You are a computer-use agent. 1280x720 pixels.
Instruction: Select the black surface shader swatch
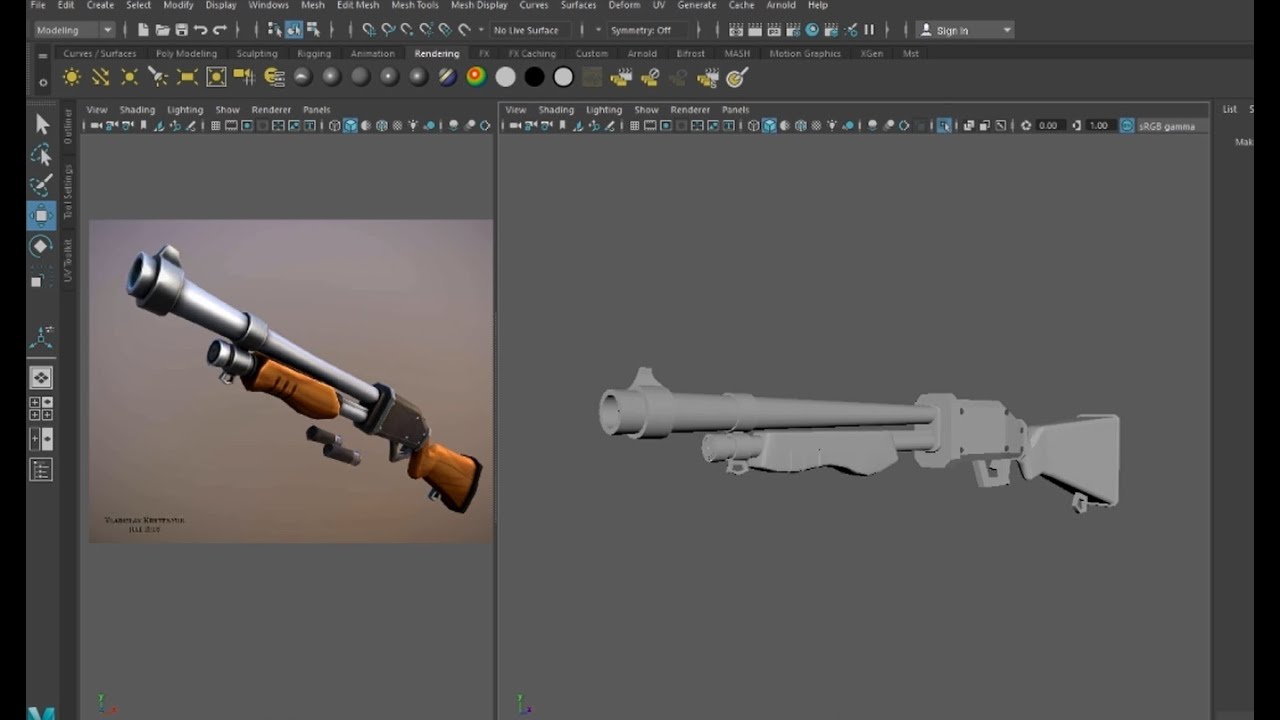coord(534,77)
